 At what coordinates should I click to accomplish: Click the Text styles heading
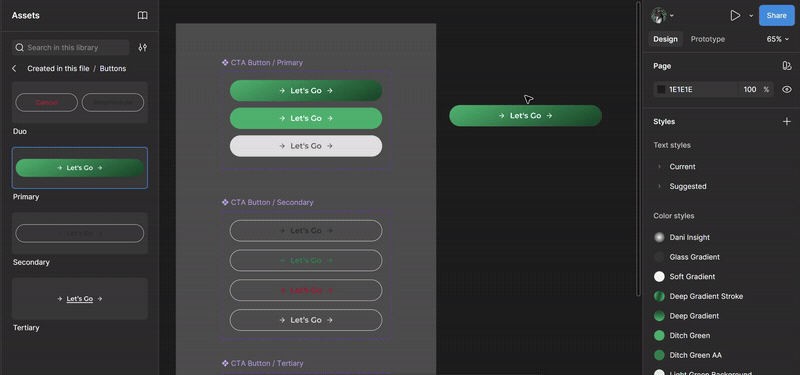click(672, 145)
